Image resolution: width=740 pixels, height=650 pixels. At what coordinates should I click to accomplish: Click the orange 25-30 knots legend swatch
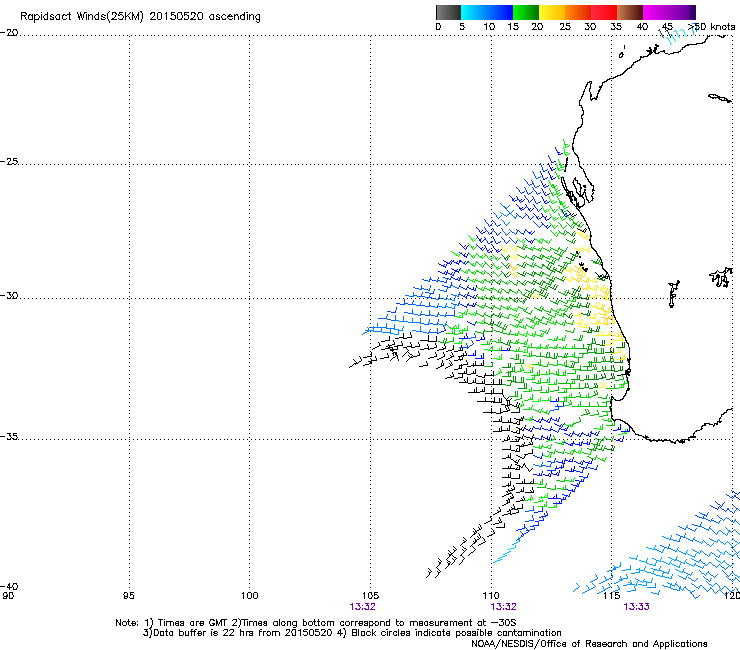[578, 12]
